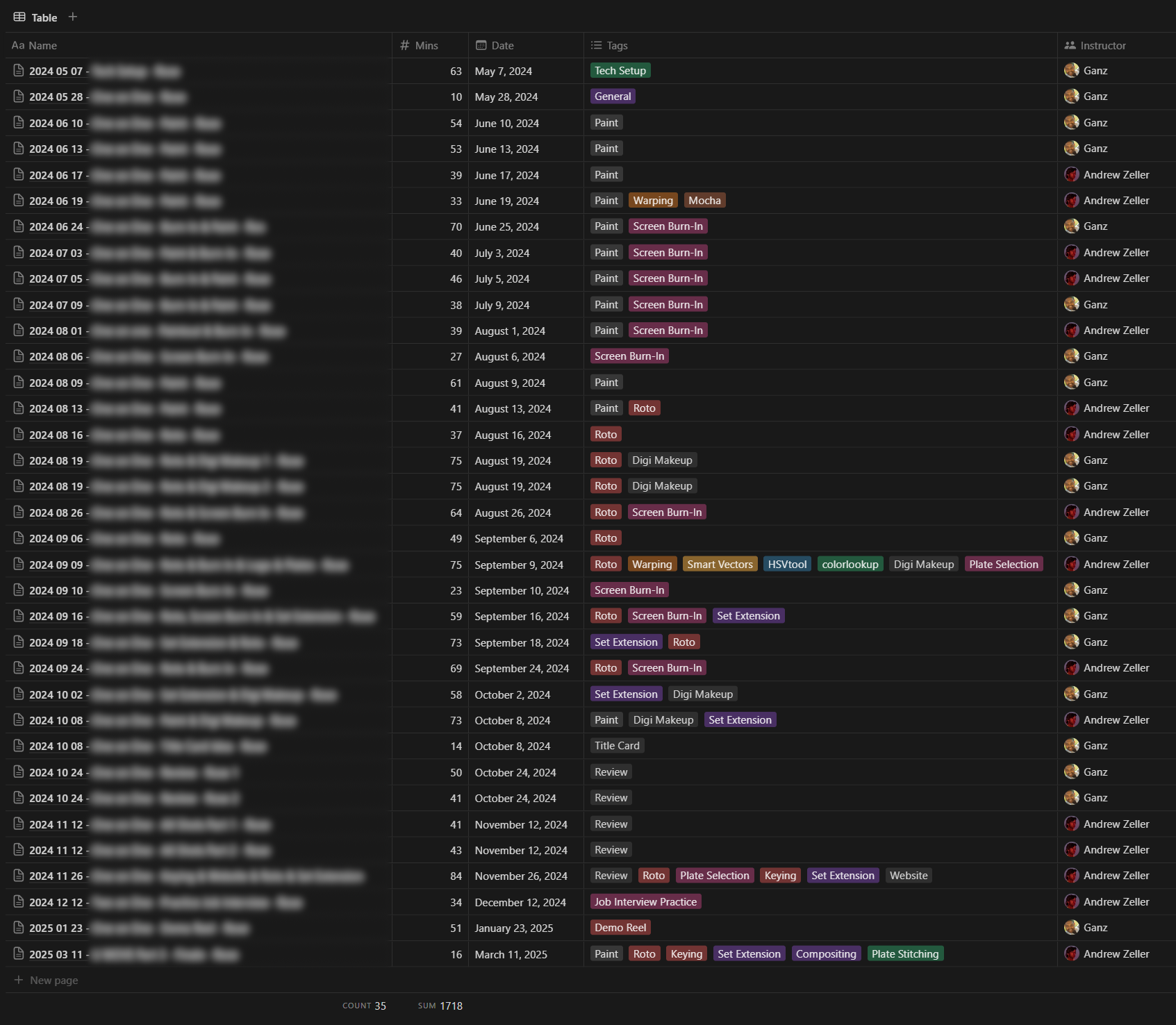Click Ganz avatar in May 7, 2024 row
The height and width of the screenshot is (1025, 1176).
(1072, 71)
